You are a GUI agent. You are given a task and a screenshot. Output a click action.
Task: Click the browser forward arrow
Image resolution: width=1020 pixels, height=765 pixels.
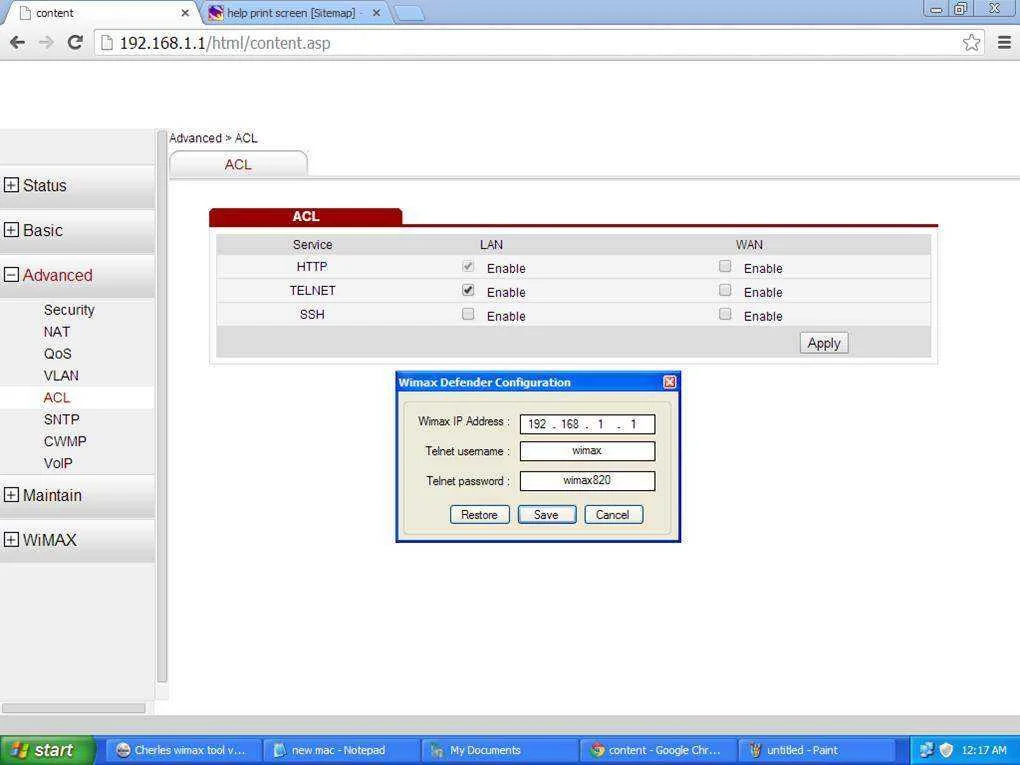tap(46, 43)
